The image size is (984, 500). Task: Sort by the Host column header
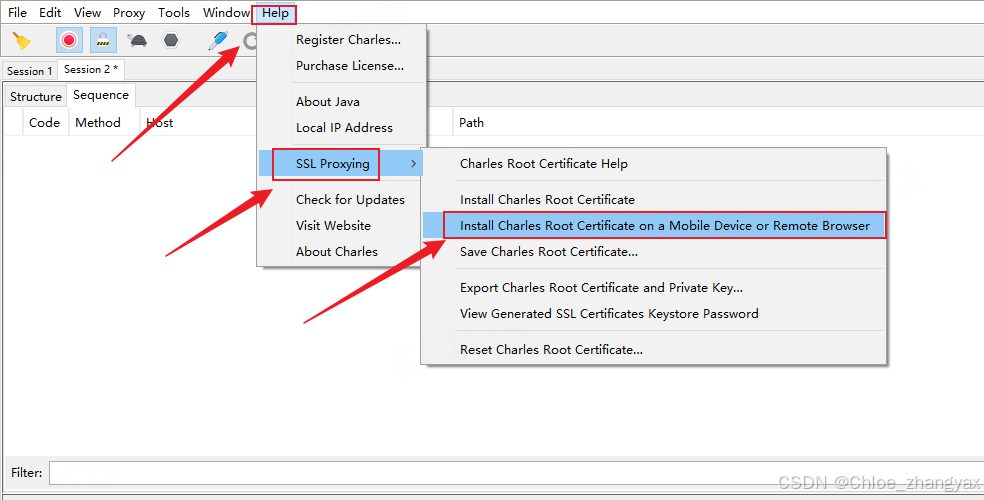(x=159, y=123)
